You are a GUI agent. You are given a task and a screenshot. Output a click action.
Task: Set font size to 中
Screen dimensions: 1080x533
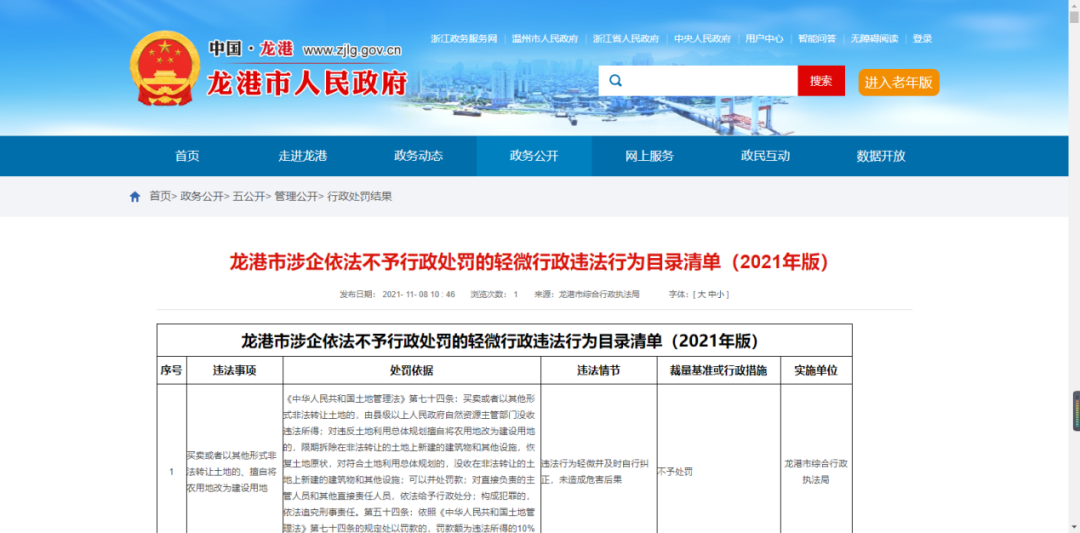click(x=712, y=295)
